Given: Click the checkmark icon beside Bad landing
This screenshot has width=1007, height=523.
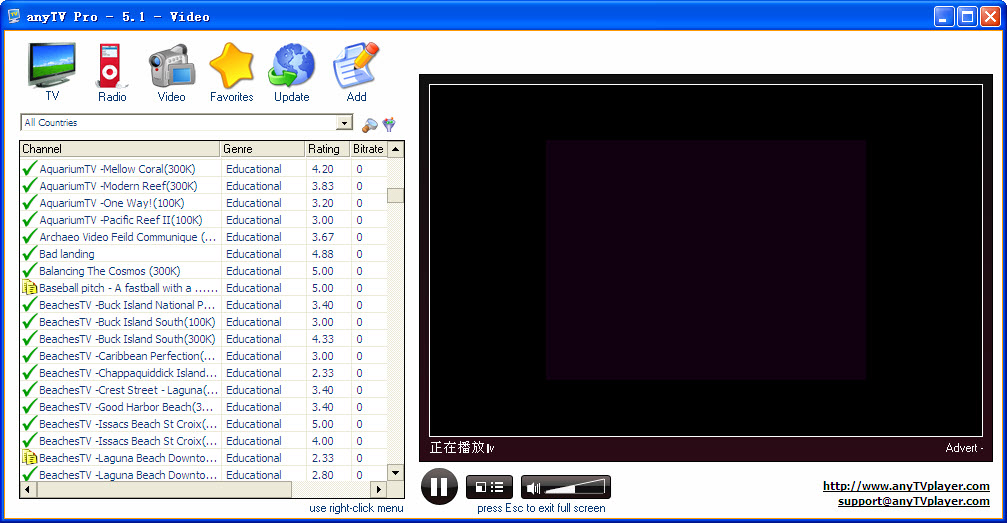Looking at the screenshot, I should click(x=30, y=253).
